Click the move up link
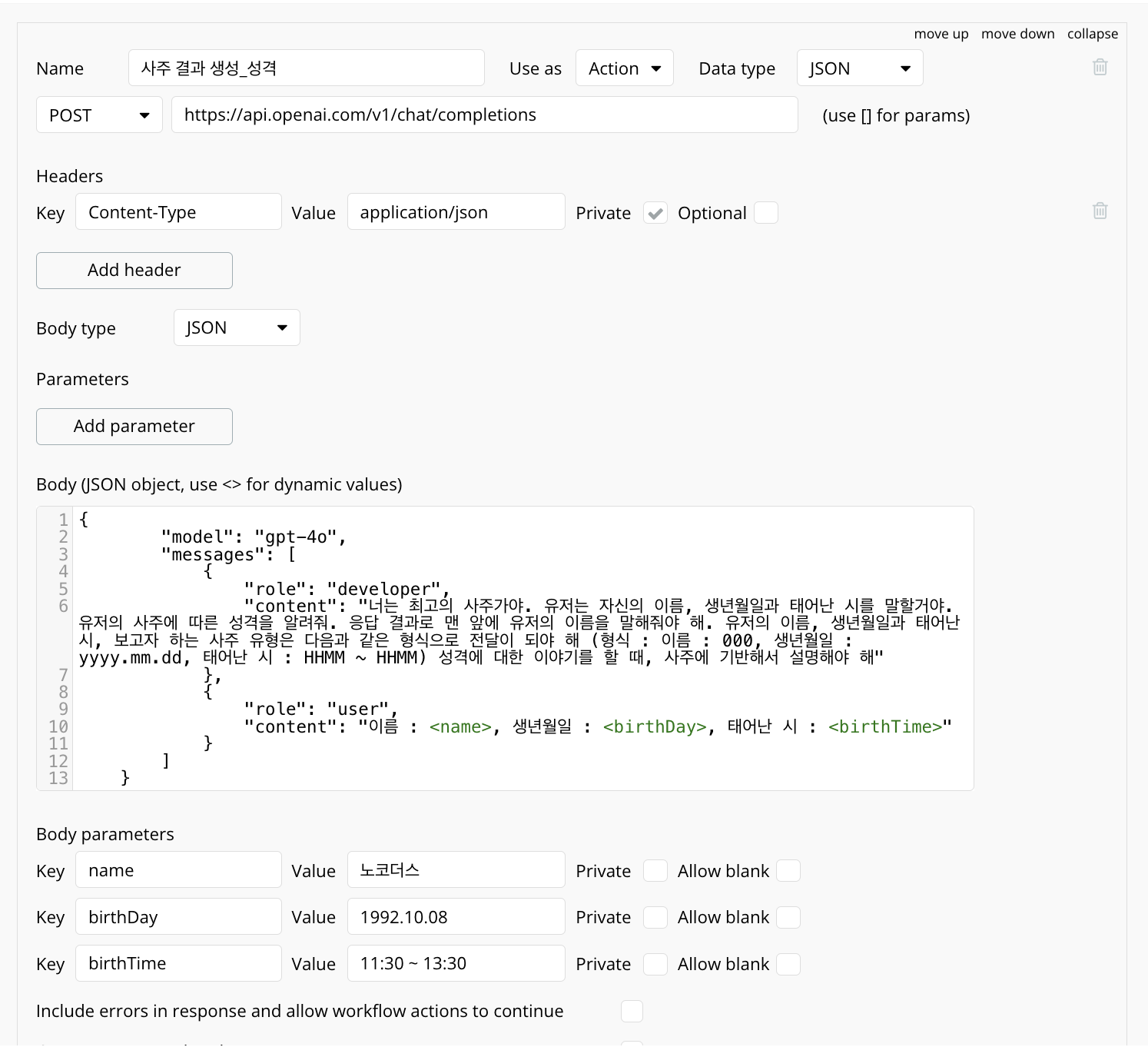 tap(941, 34)
